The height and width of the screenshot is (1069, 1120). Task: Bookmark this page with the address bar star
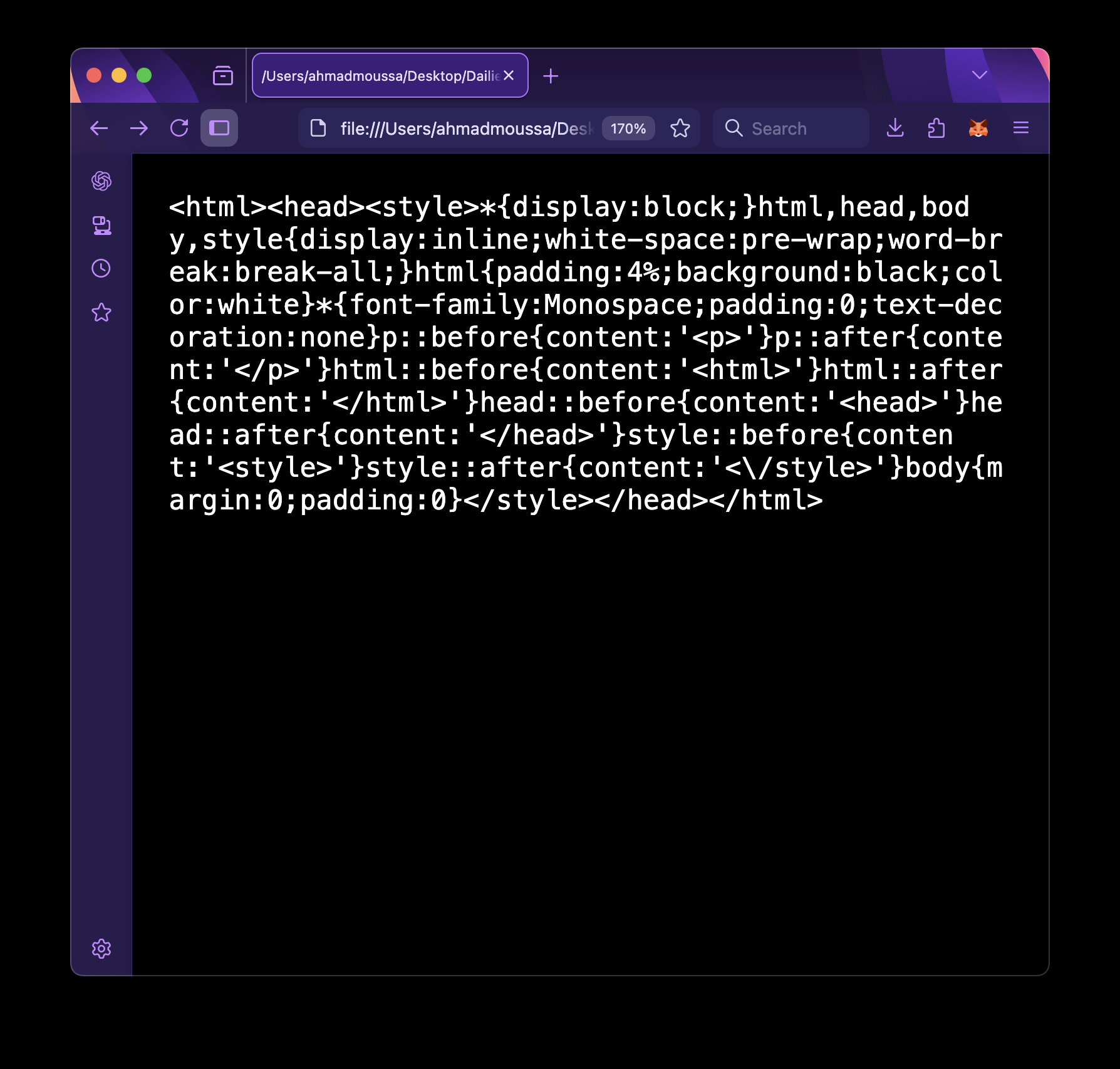[680, 128]
